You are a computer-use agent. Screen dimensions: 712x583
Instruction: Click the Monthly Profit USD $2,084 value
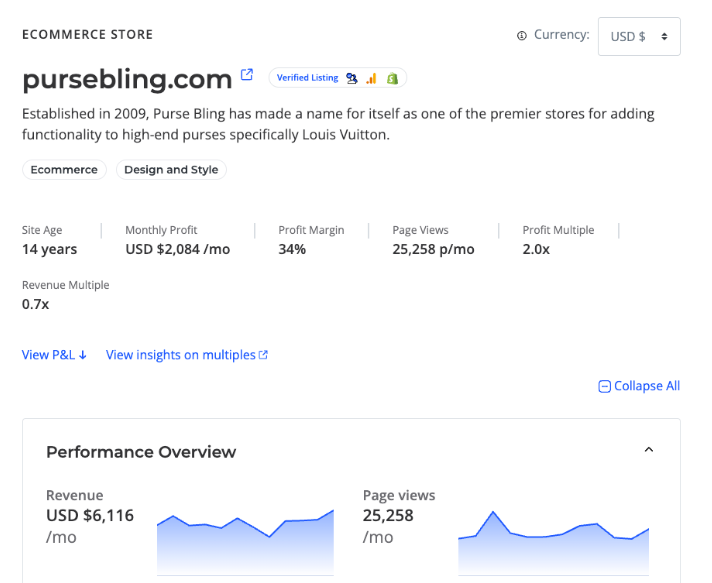coord(177,249)
